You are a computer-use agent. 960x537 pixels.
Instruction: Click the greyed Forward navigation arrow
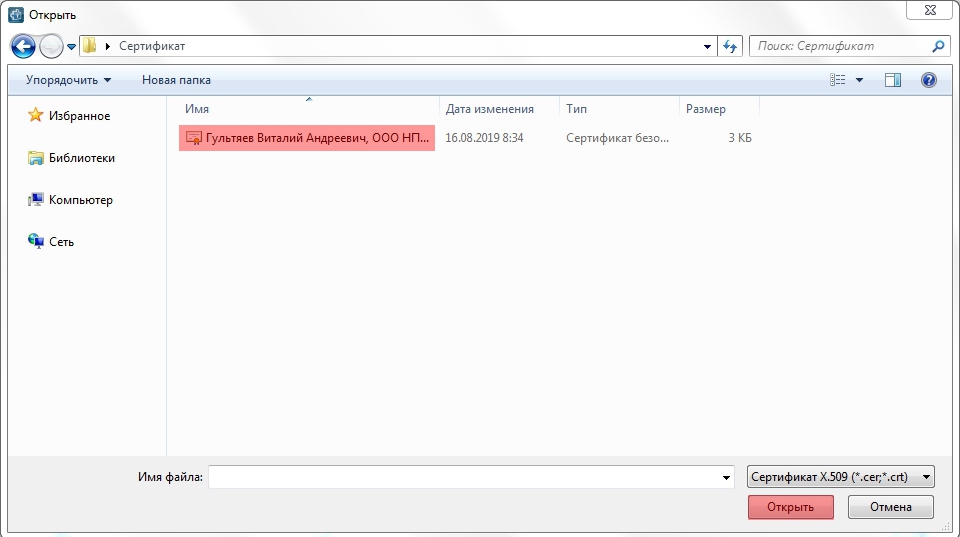point(51,47)
